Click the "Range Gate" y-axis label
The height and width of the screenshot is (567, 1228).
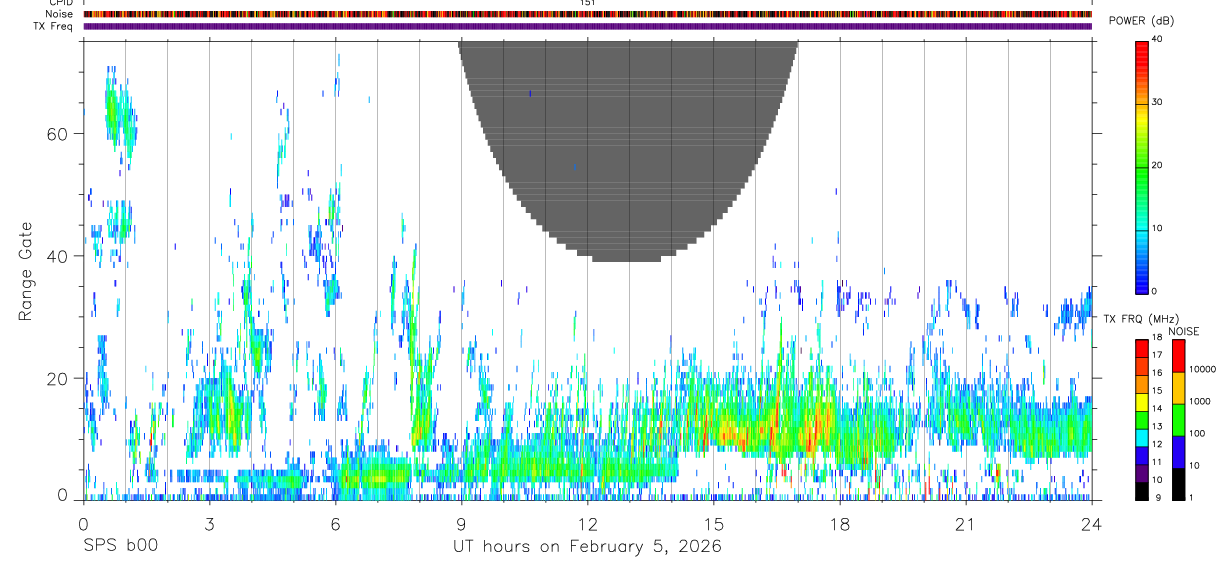[27, 271]
